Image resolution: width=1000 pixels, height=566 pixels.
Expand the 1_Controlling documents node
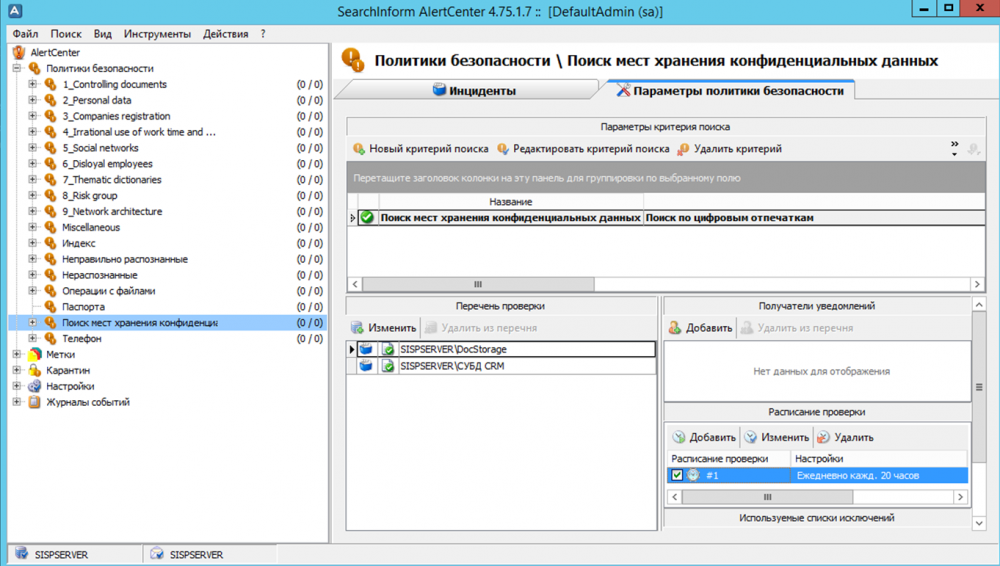point(33,84)
